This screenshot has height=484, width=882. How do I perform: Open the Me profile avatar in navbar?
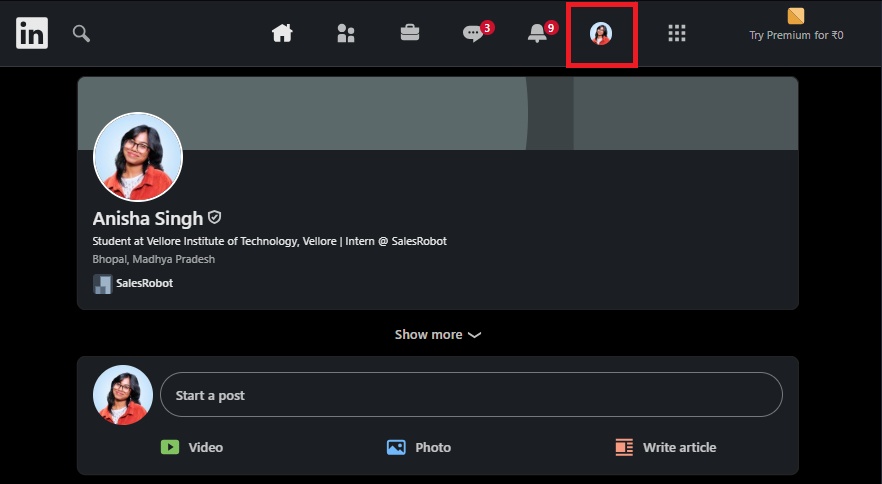click(601, 34)
